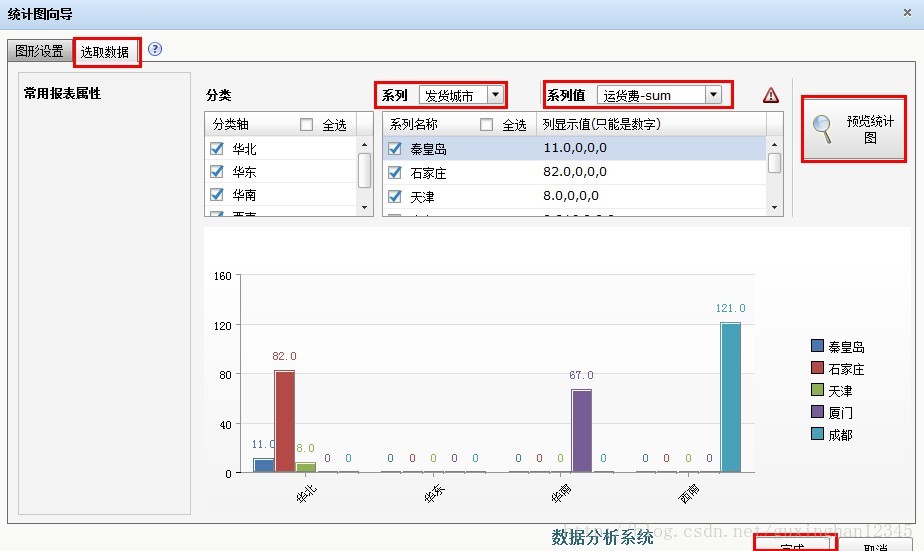924x551 pixels.
Task: Click the magnifier preview chart icon
Action: click(821, 129)
